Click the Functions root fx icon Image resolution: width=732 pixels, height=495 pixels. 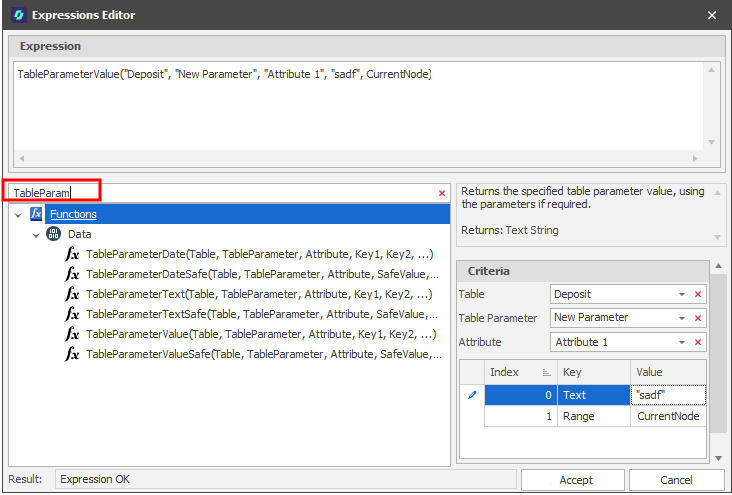pos(37,214)
